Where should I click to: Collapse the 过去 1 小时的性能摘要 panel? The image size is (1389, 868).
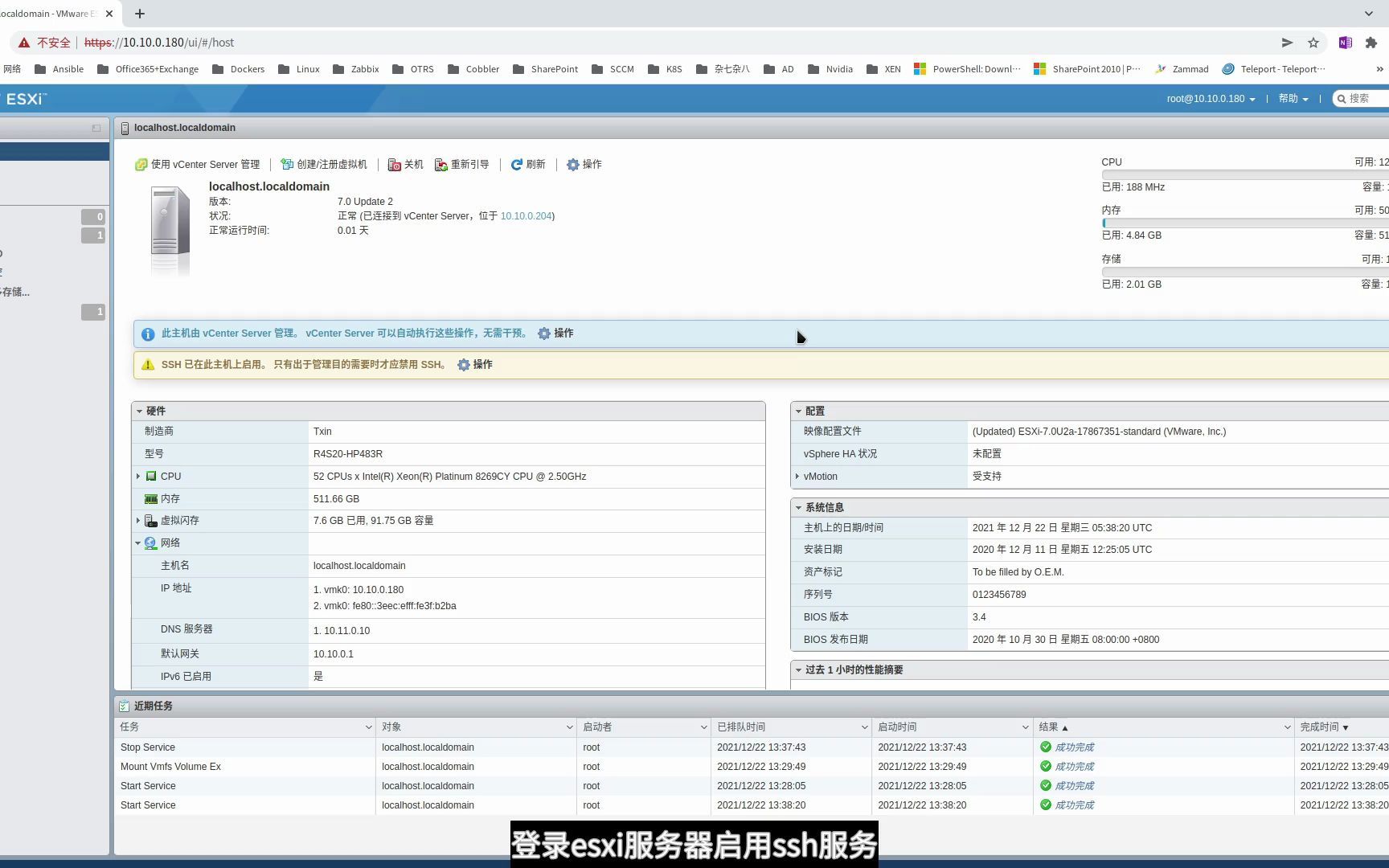(x=798, y=670)
